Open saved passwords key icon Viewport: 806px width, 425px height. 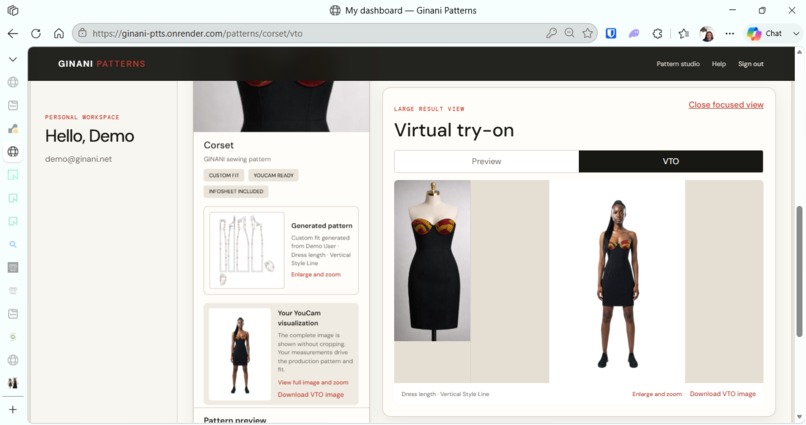[551, 33]
